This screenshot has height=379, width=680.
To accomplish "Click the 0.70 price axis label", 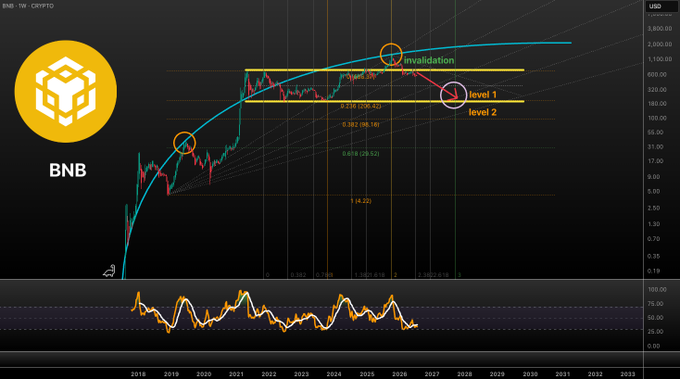I will pos(654,239).
